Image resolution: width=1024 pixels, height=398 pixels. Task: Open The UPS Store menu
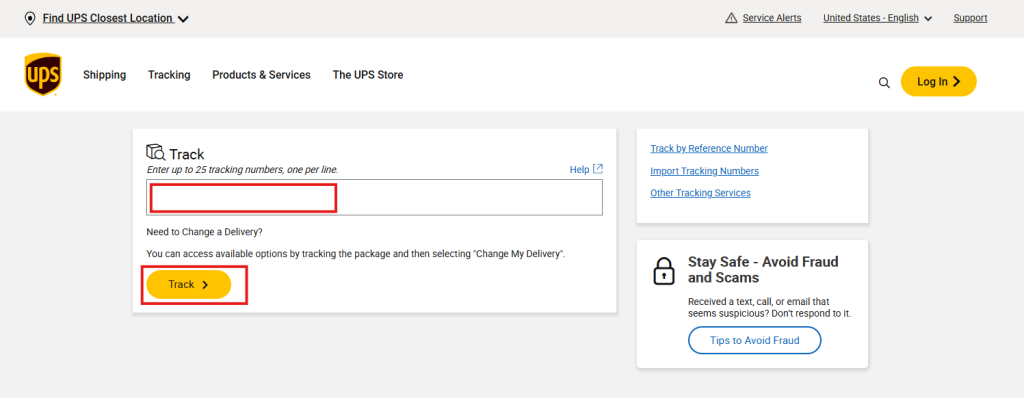(368, 75)
